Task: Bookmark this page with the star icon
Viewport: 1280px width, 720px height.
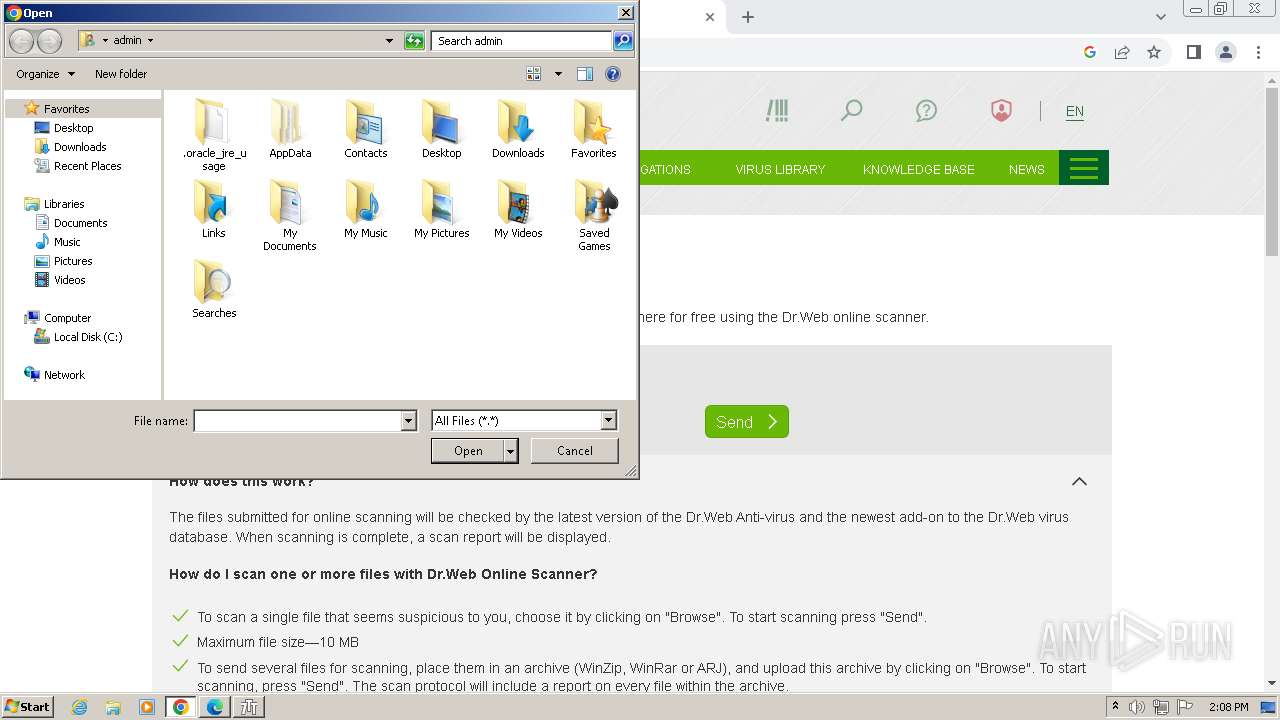Action: point(1154,52)
